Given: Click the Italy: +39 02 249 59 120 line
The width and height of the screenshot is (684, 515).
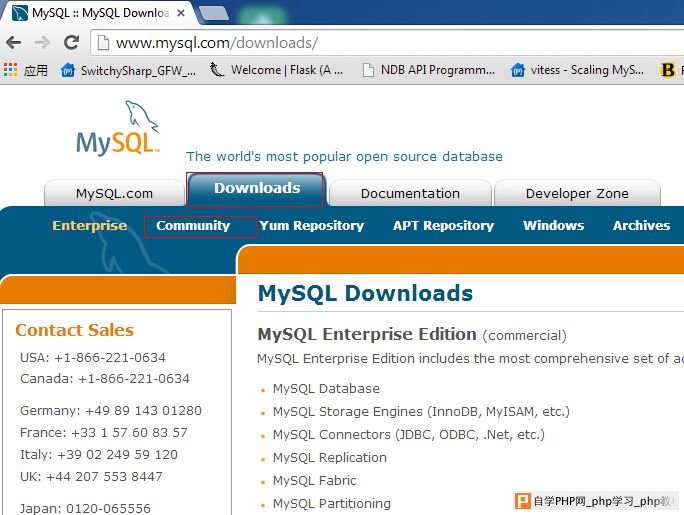Looking at the screenshot, I should tap(99, 454).
